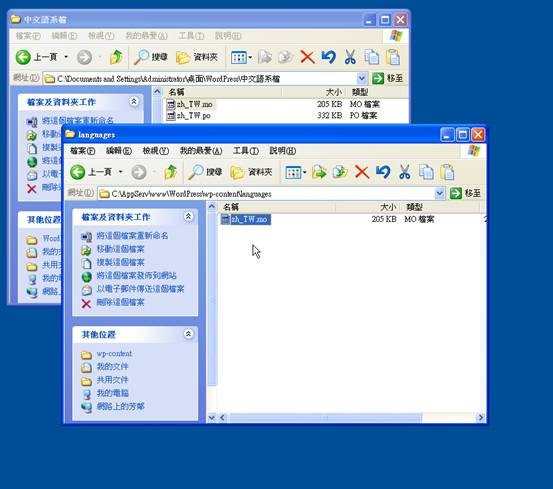Open the 檔案(F) menu in languages window
553x489 pixels.
click(x=83, y=151)
